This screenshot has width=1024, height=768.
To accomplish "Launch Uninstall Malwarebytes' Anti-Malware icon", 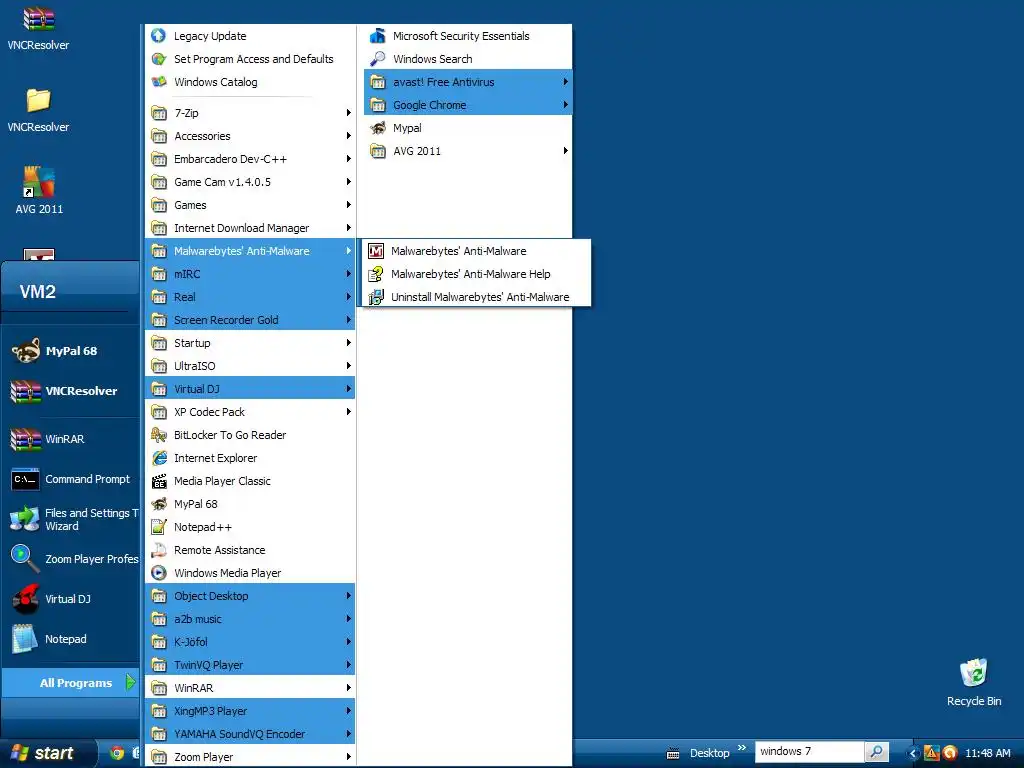I will [x=376, y=297].
